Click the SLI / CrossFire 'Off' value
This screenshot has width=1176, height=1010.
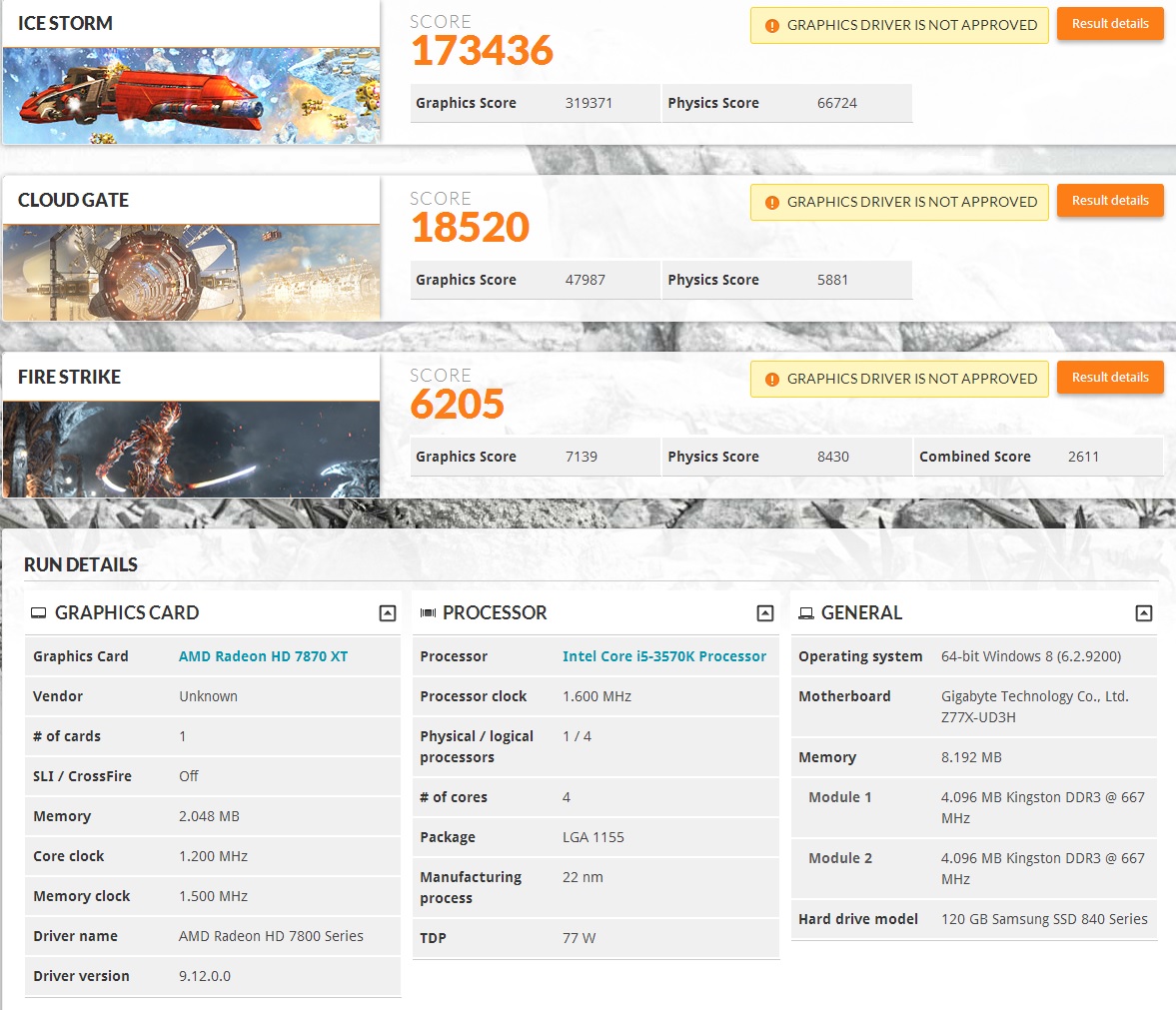pyautogui.click(x=188, y=777)
